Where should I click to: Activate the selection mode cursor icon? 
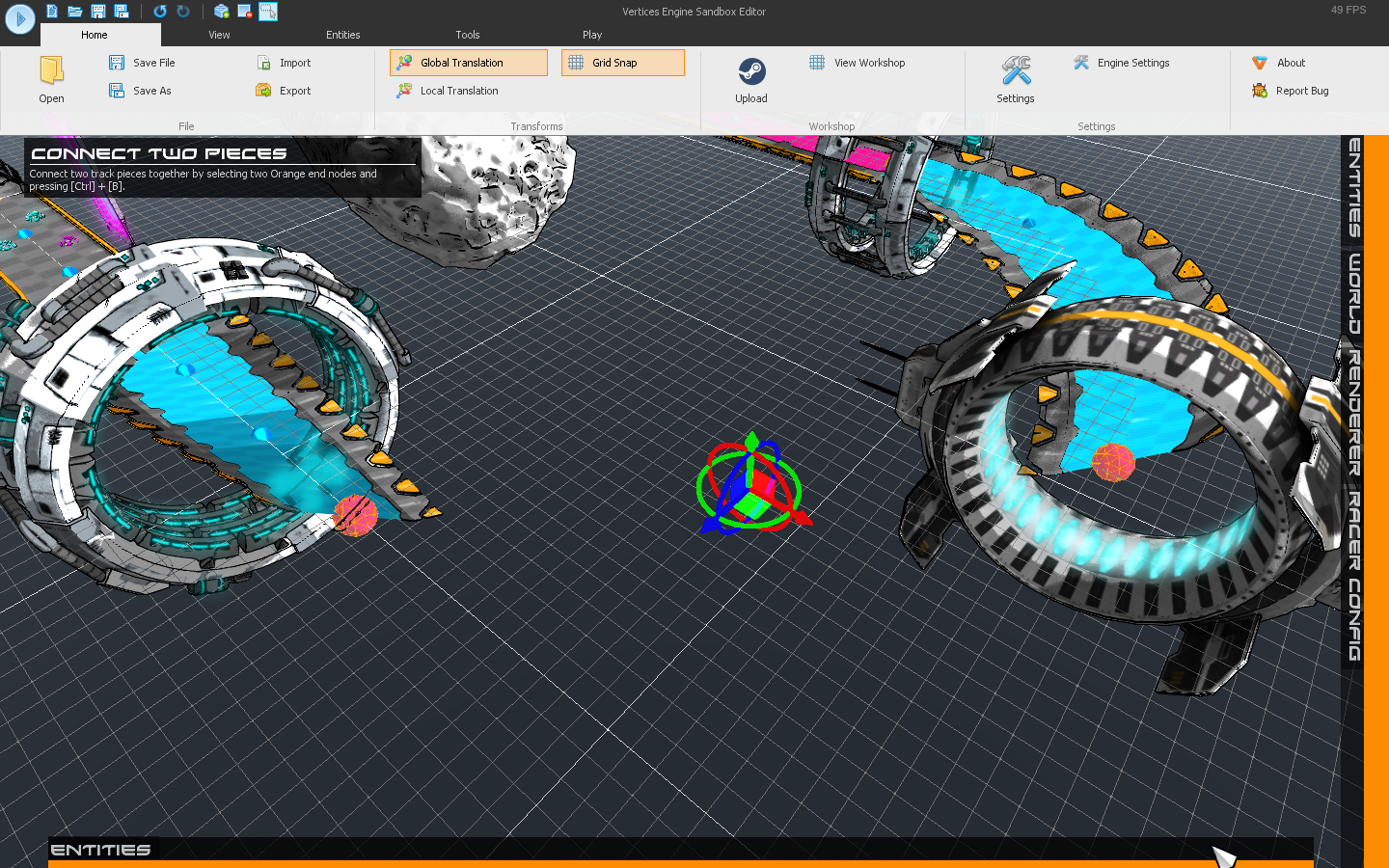268,12
